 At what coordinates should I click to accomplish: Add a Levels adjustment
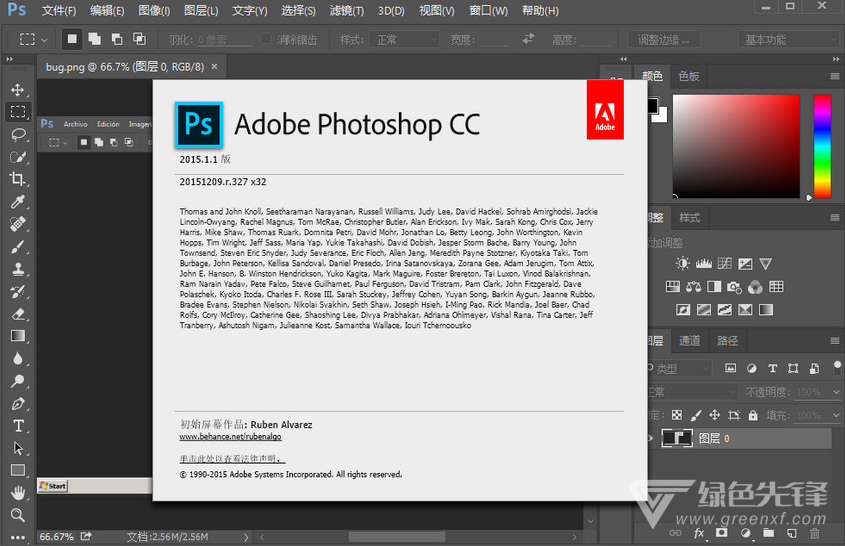[x=703, y=264]
